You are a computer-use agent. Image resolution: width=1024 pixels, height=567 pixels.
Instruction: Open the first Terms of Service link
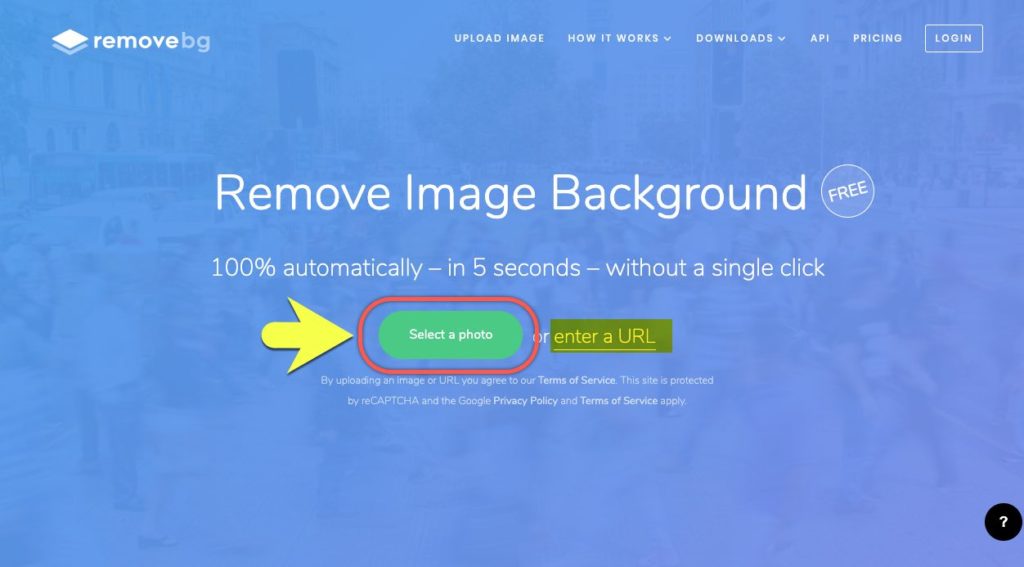[576, 380]
